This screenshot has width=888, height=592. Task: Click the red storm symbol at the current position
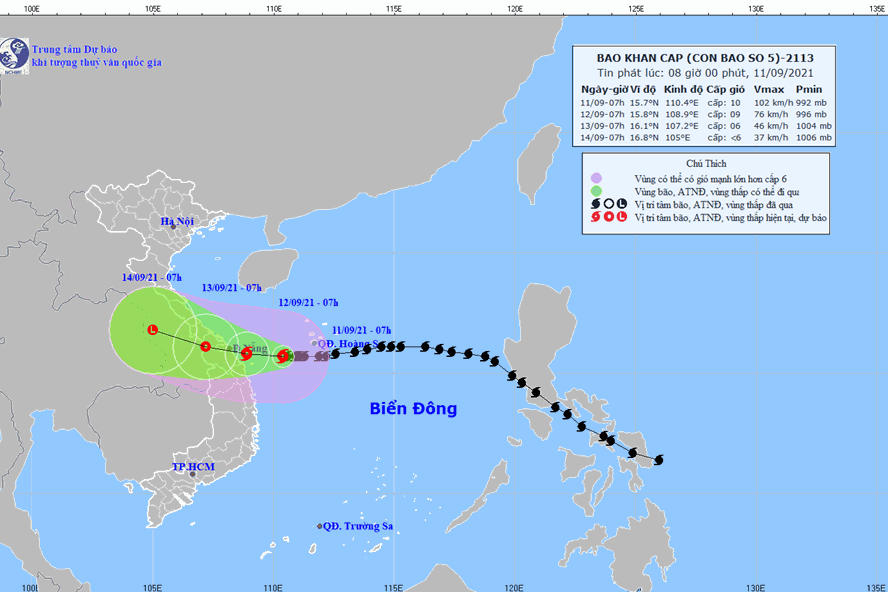coord(283,355)
